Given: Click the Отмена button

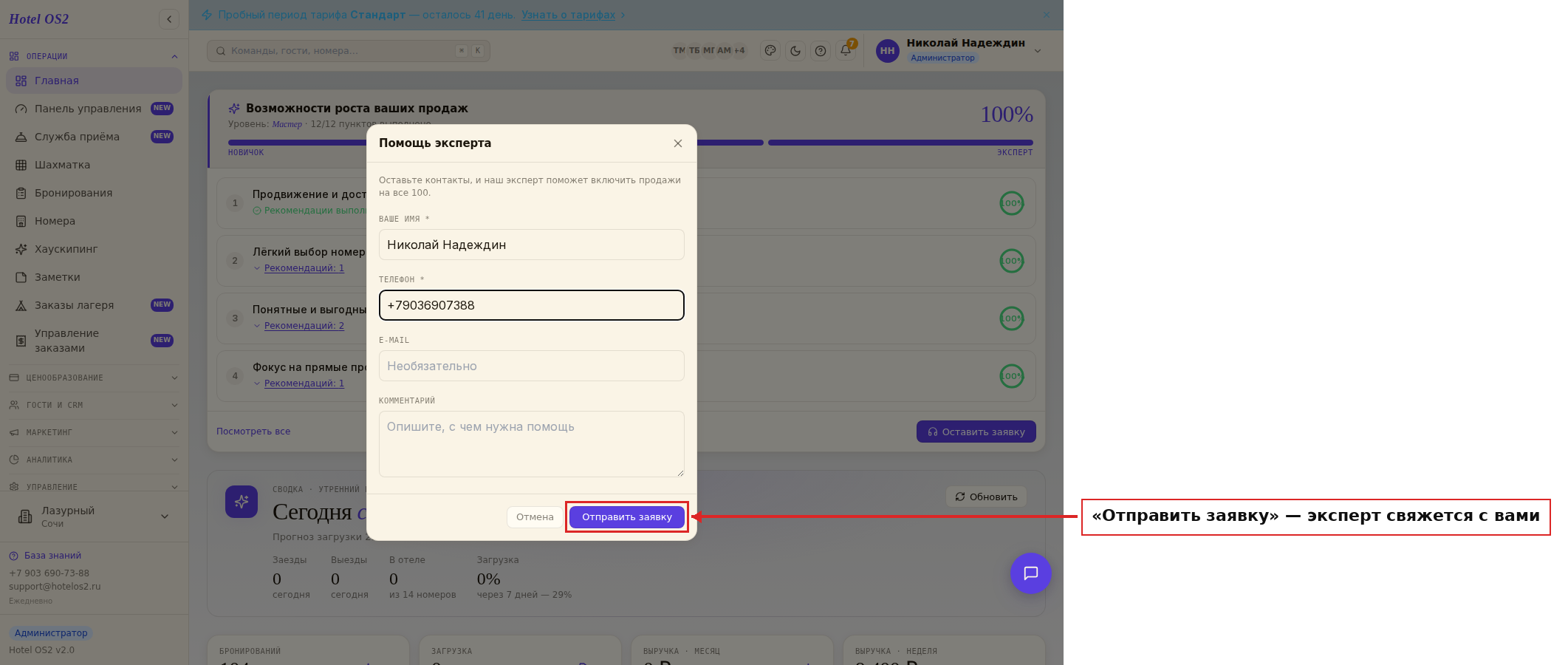Looking at the screenshot, I should [535, 517].
